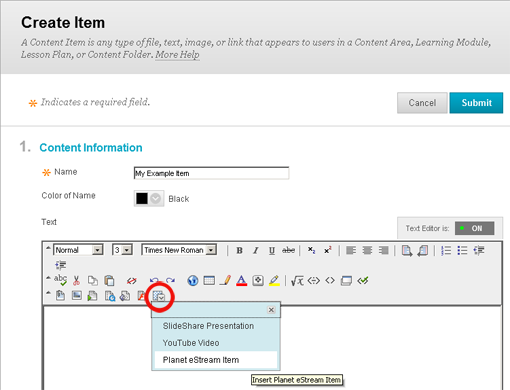This screenshot has height=390, width=510.
Task: Copy the selected text
Action: pos(93,281)
